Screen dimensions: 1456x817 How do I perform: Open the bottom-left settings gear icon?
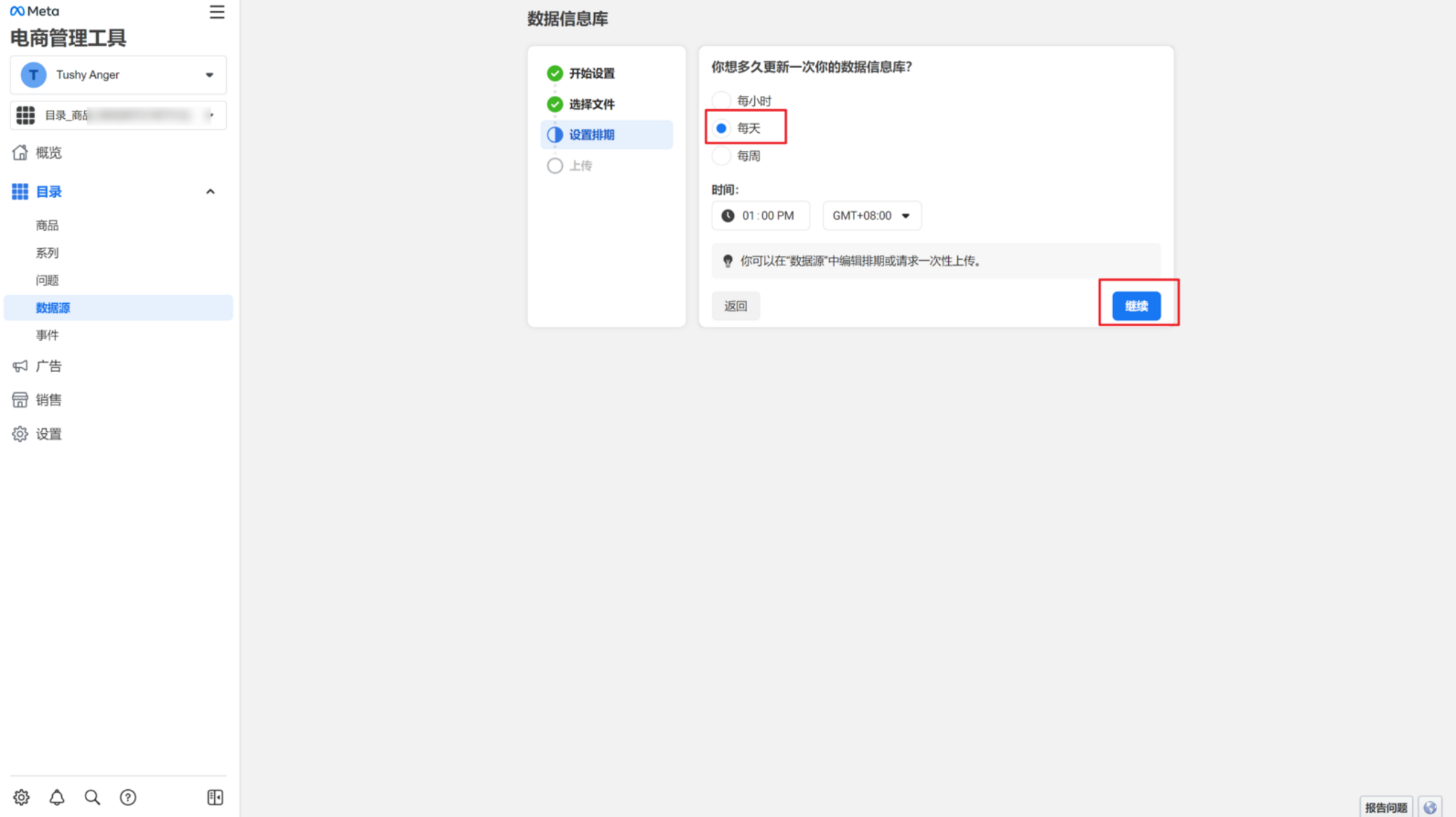pos(22,797)
